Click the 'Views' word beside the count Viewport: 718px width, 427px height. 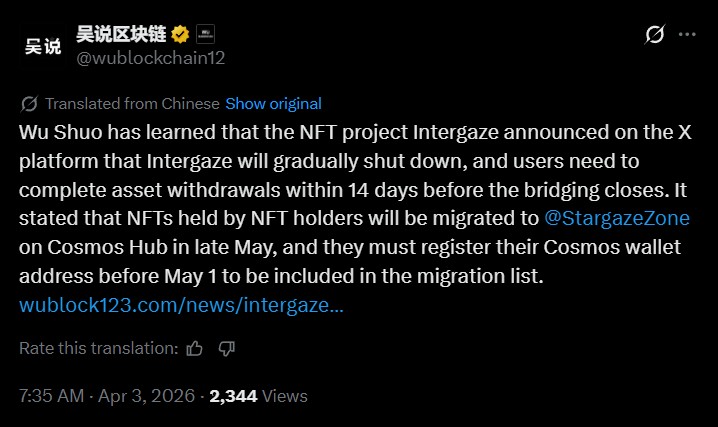pos(284,396)
